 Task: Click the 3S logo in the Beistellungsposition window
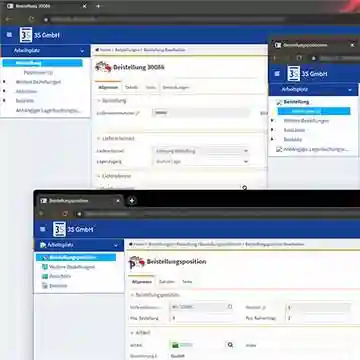pos(59,229)
